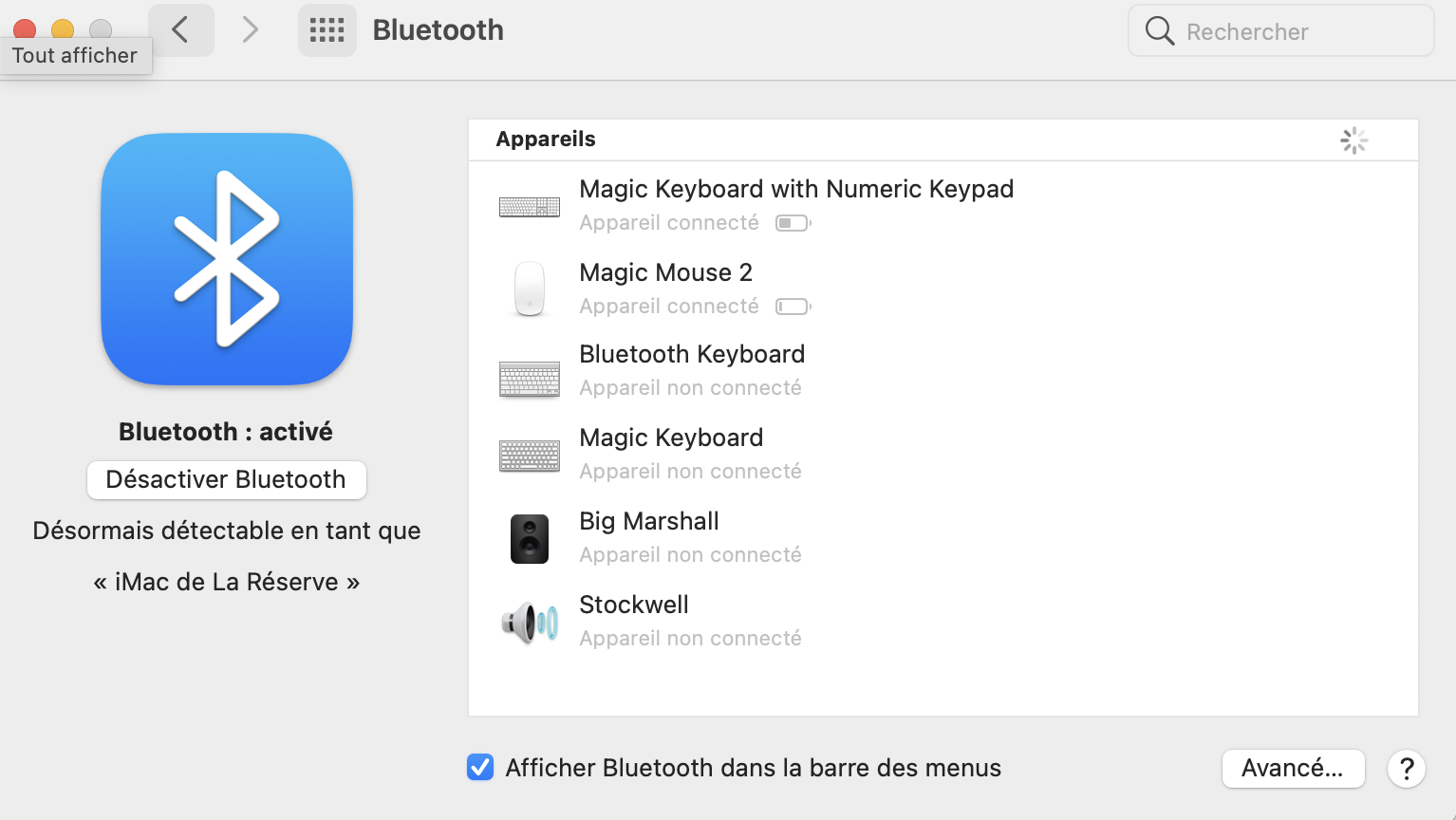1456x820 pixels.
Task: Click Appareil connecté under Magic Mouse 2
Action: (x=669, y=307)
